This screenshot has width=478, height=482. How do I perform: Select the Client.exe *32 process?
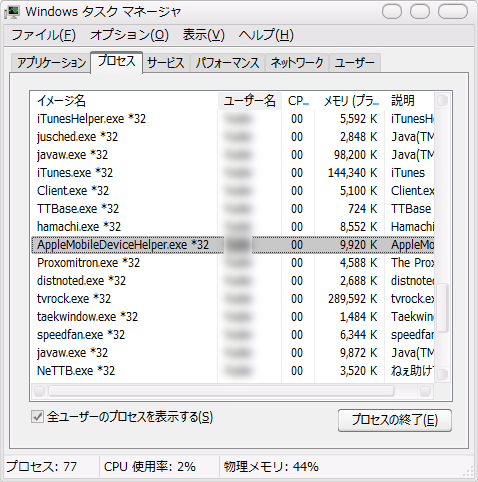tap(232, 191)
